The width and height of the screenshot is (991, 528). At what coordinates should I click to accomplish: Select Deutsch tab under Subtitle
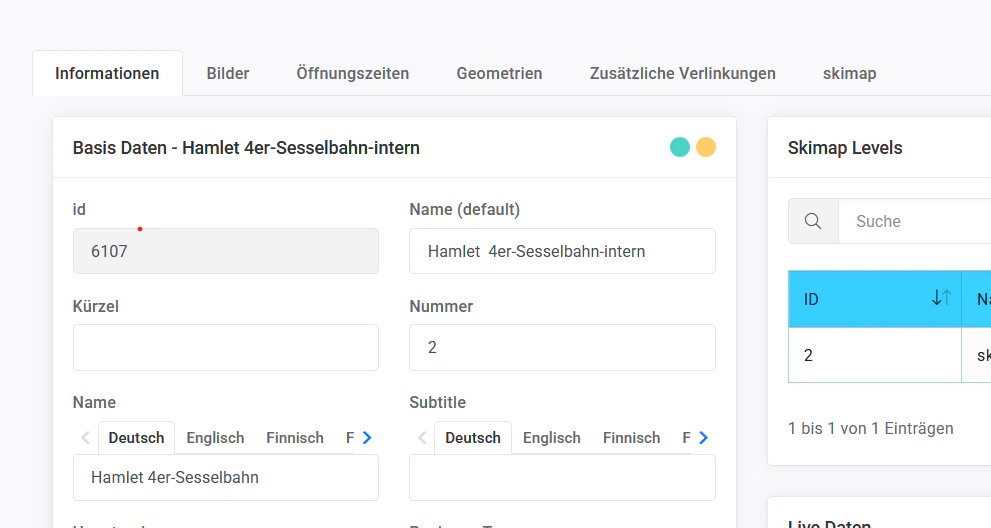[x=473, y=438]
